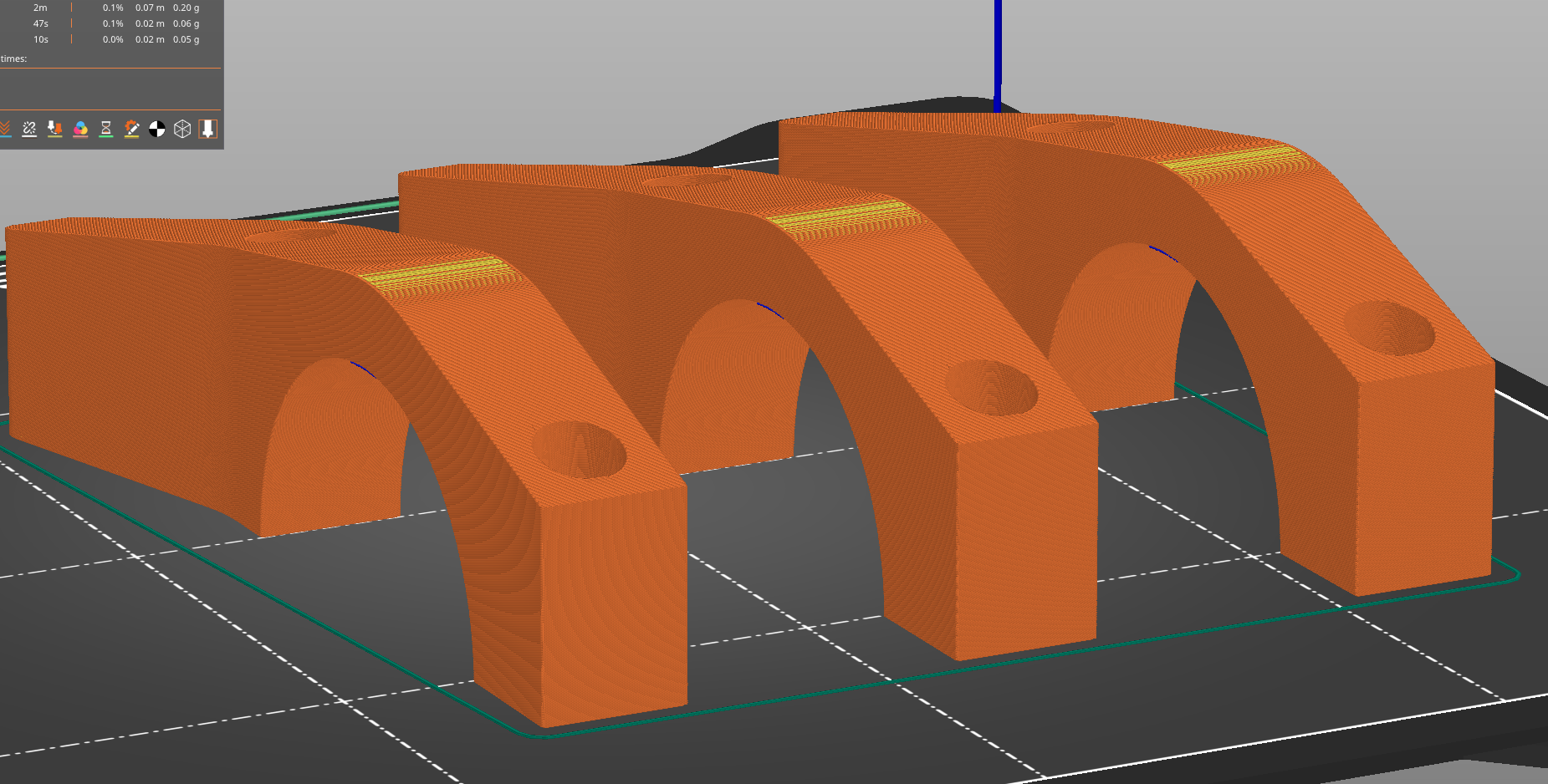
Task: Toggle seams visibility with broken-link icon
Action: [29, 129]
